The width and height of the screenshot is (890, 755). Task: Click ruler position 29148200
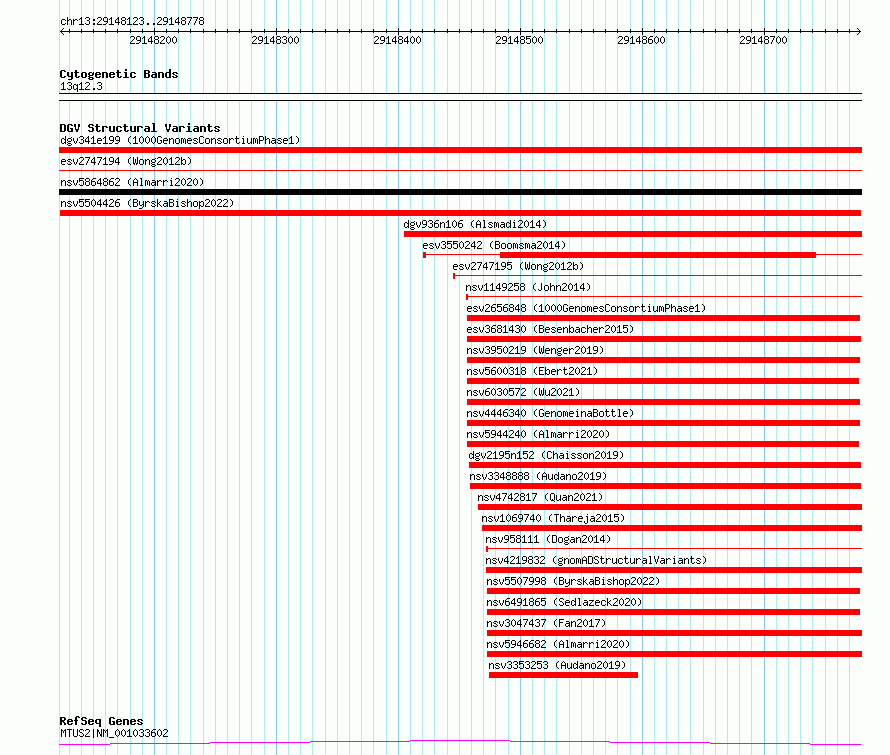coord(153,40)
